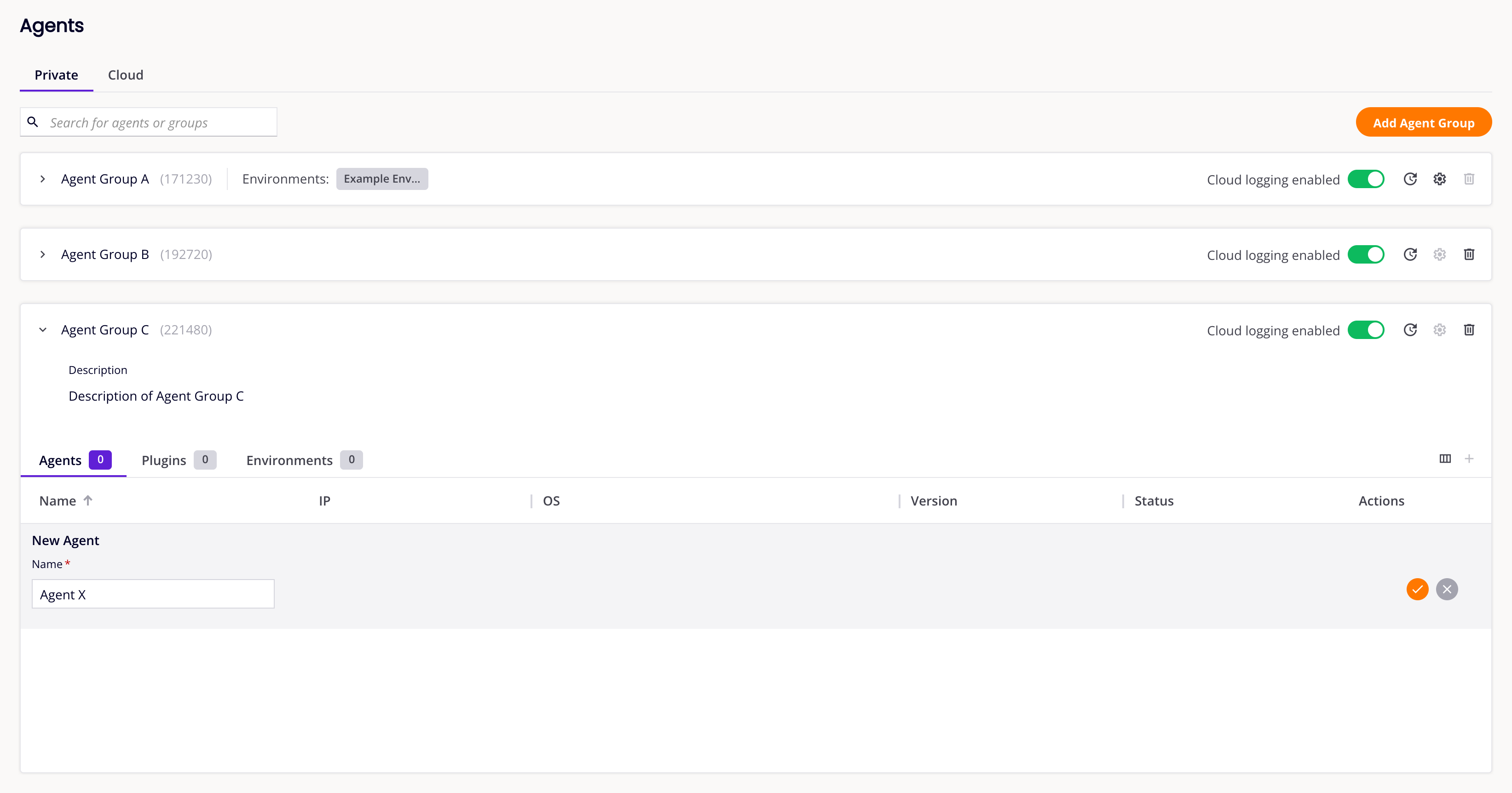Toggle cloud logging enabled for Agent Group B

[1366, 254]
